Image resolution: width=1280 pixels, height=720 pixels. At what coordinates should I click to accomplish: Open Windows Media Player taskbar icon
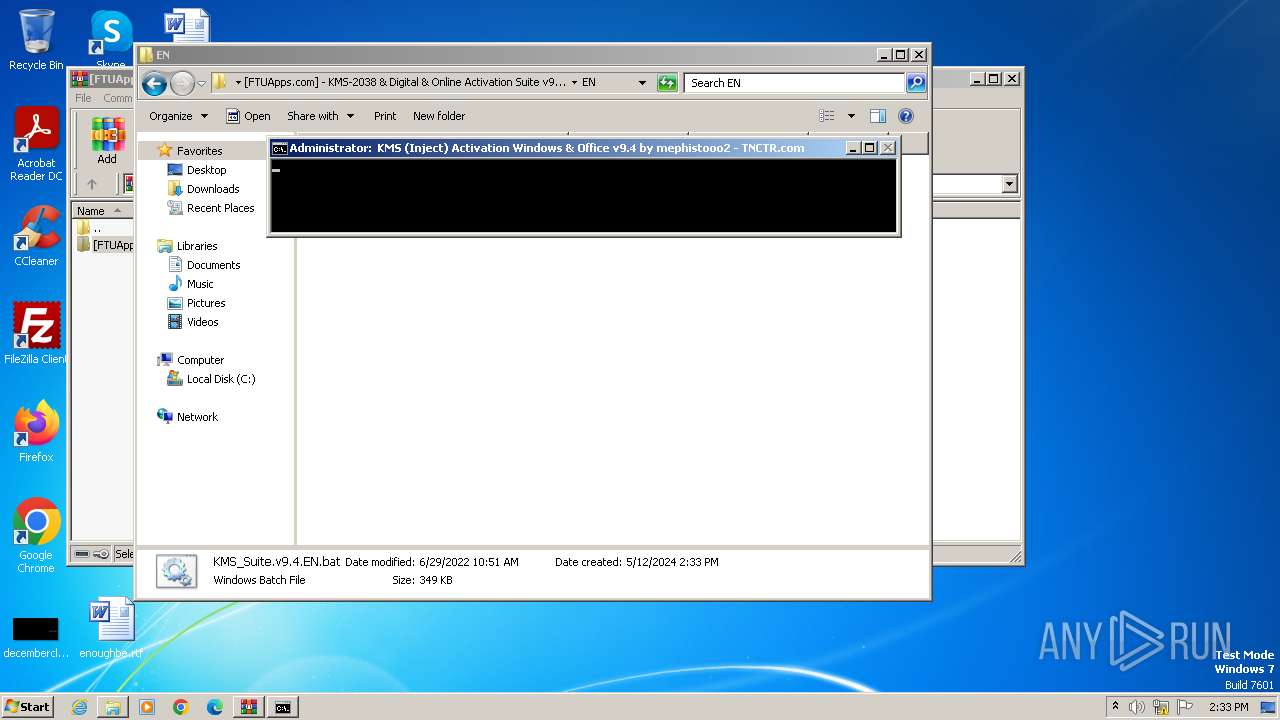[x=147, y=707]
